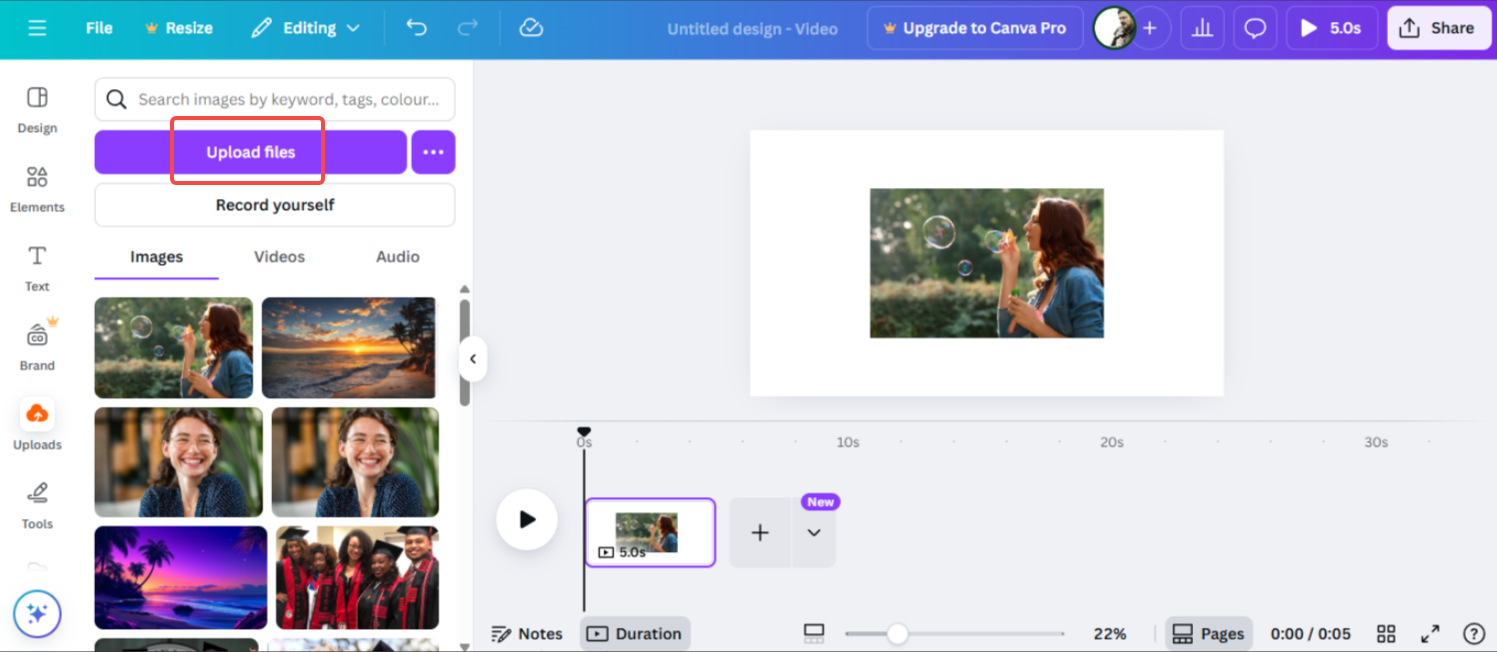Click the Share button
The image size is (1497, 652).
pyautogui.click(x=1438, y=28)
